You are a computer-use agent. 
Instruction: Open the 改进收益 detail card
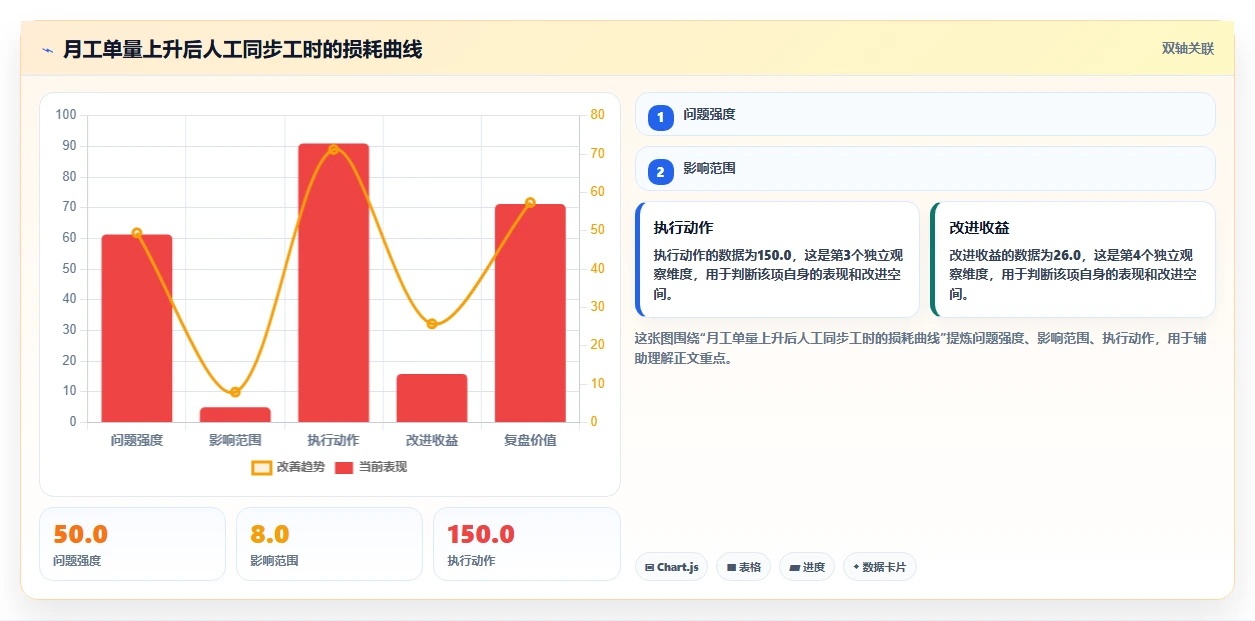point(1073,260)
